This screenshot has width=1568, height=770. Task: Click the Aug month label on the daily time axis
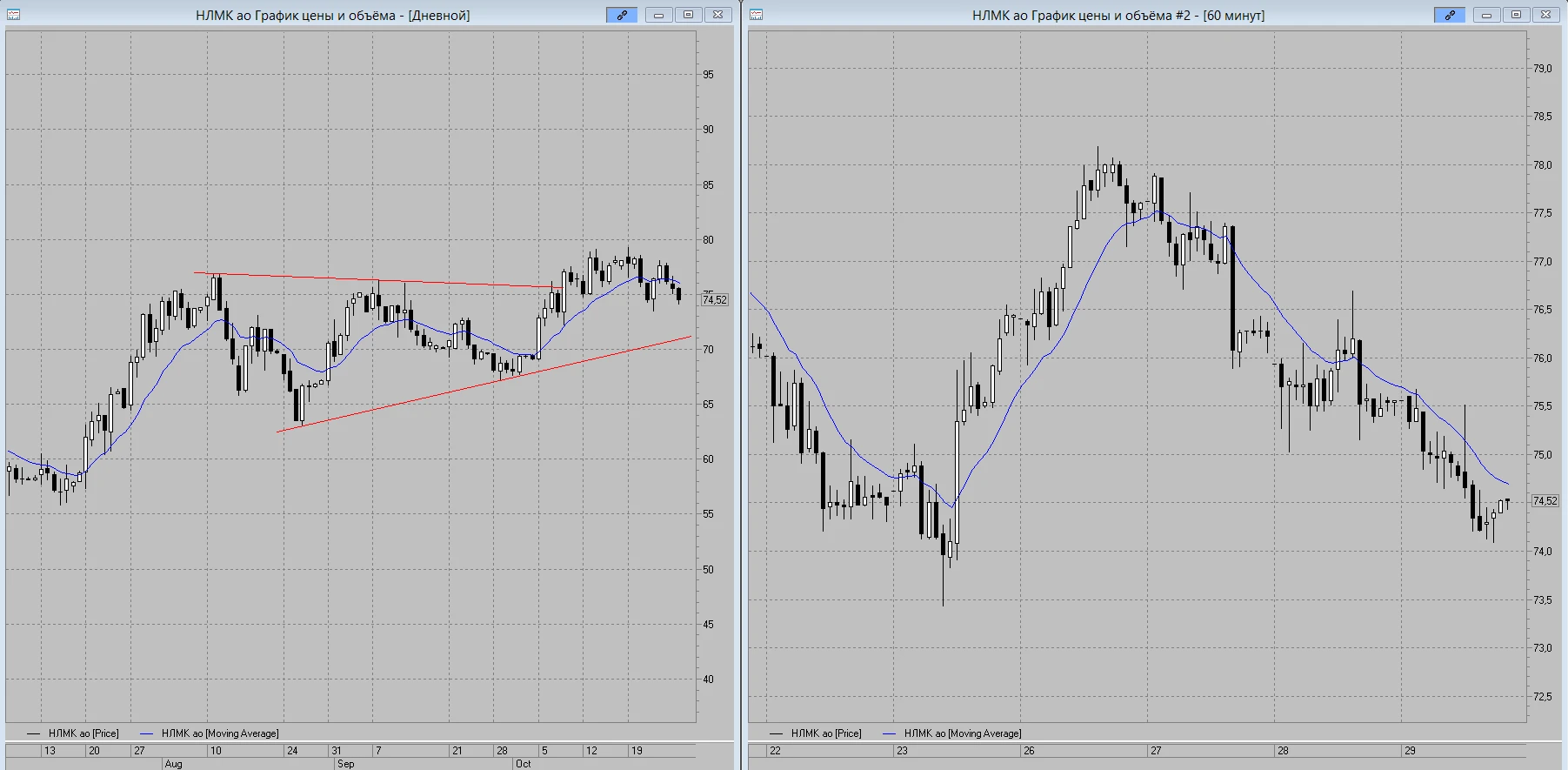pyautogui.click(x=173, y=764)
